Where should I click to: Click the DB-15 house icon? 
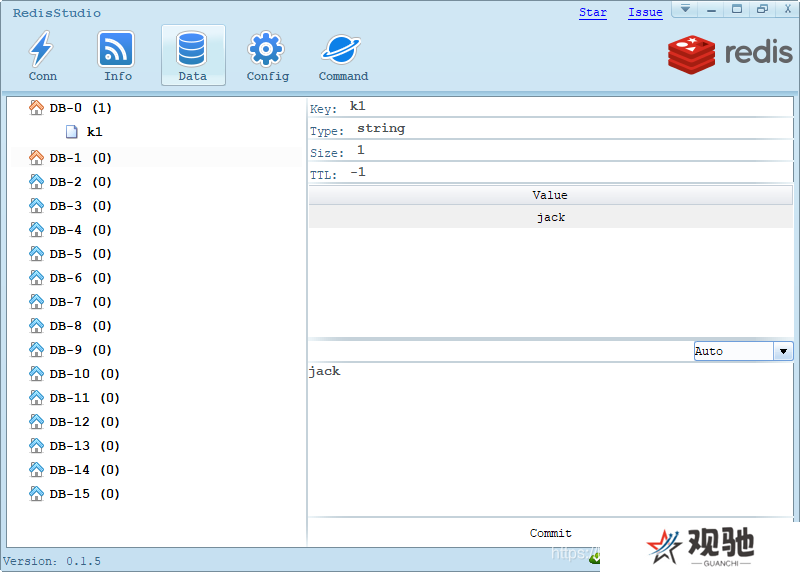[x=37, y=493]
